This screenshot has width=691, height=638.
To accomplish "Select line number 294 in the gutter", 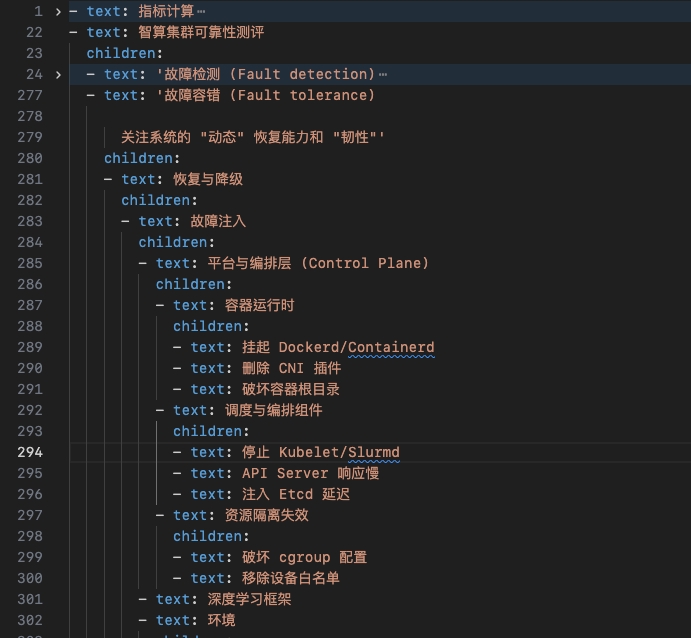I will pos(30,452).
